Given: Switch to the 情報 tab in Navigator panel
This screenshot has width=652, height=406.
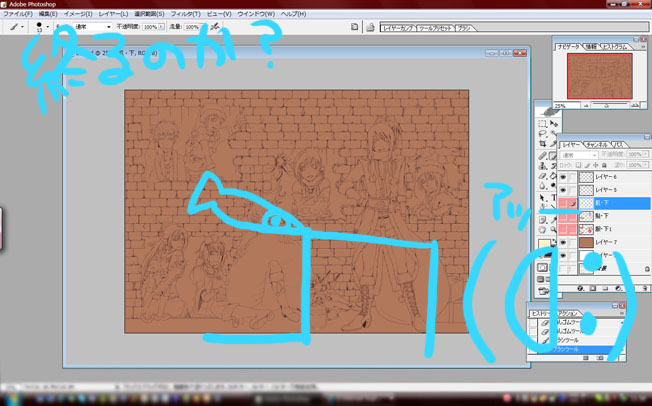Looking at the screenshot, I should pos(591,47).
